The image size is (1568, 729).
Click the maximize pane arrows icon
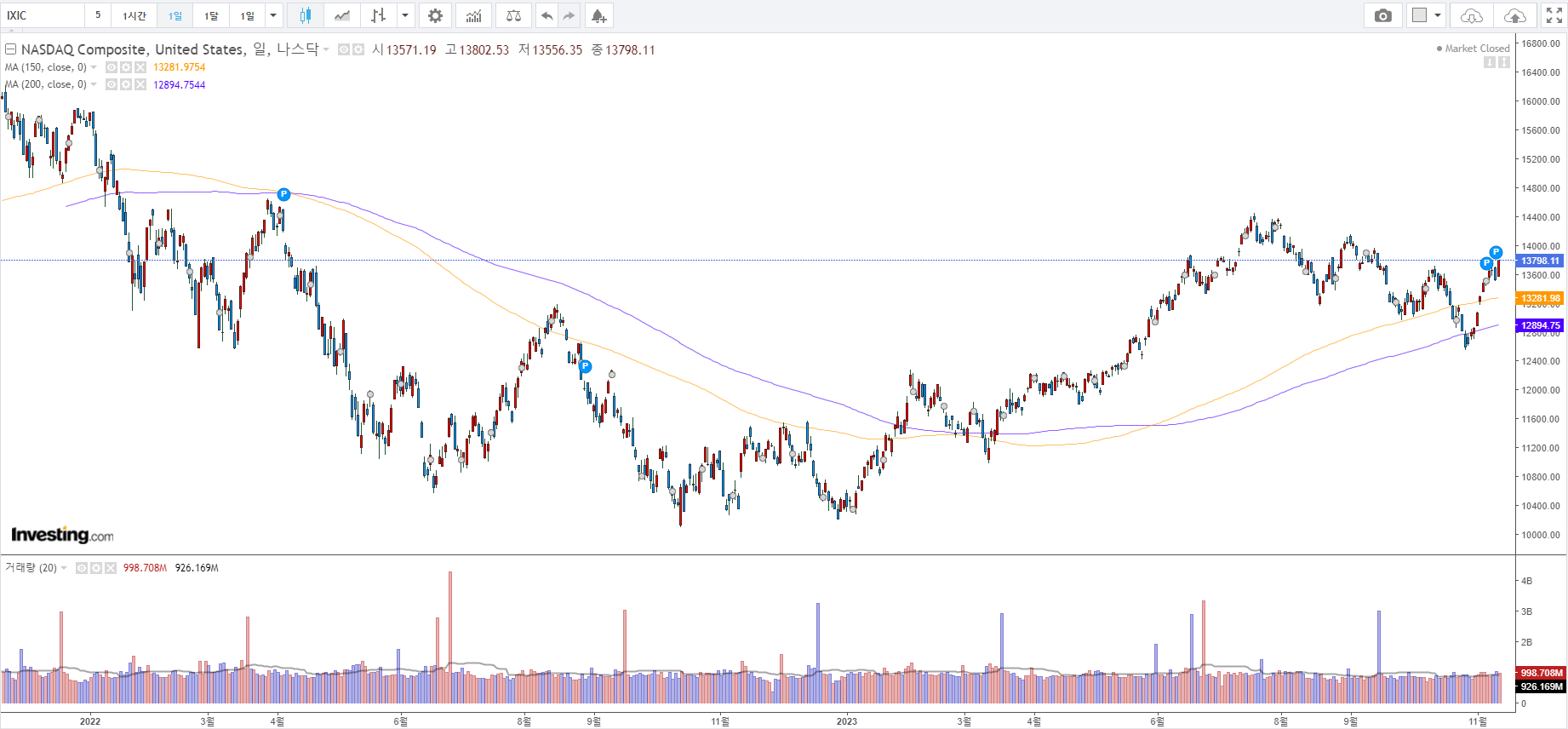point(1504,62)
